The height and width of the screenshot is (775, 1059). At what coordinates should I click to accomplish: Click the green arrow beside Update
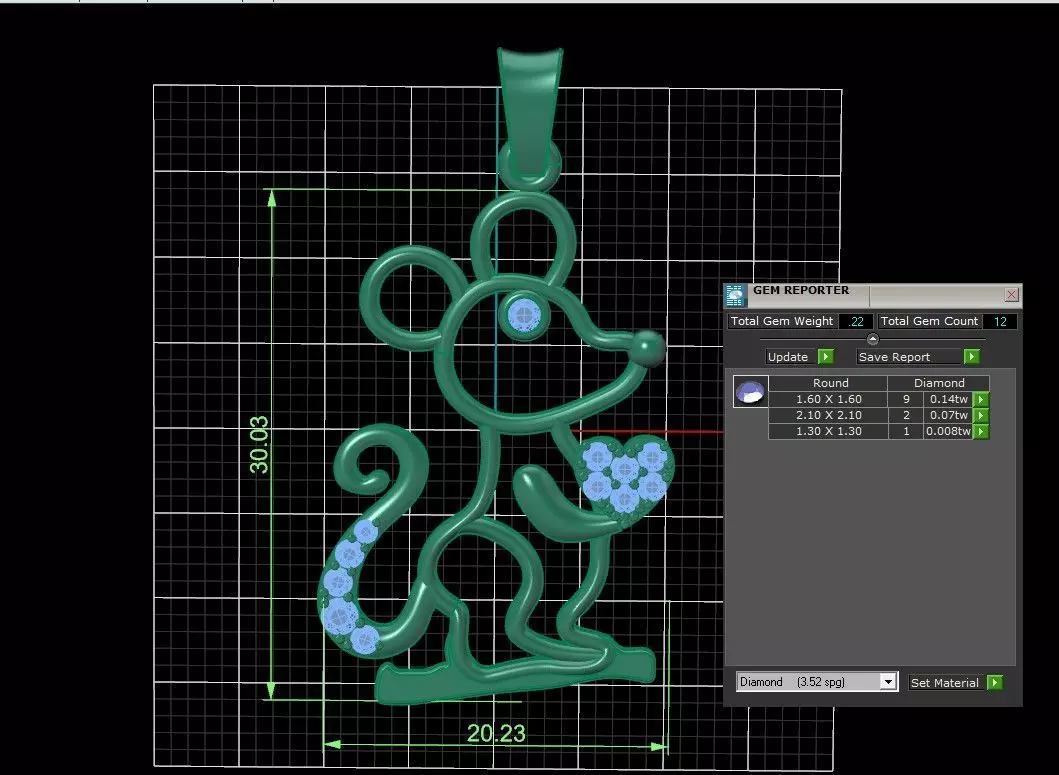(x=825, y=356)
